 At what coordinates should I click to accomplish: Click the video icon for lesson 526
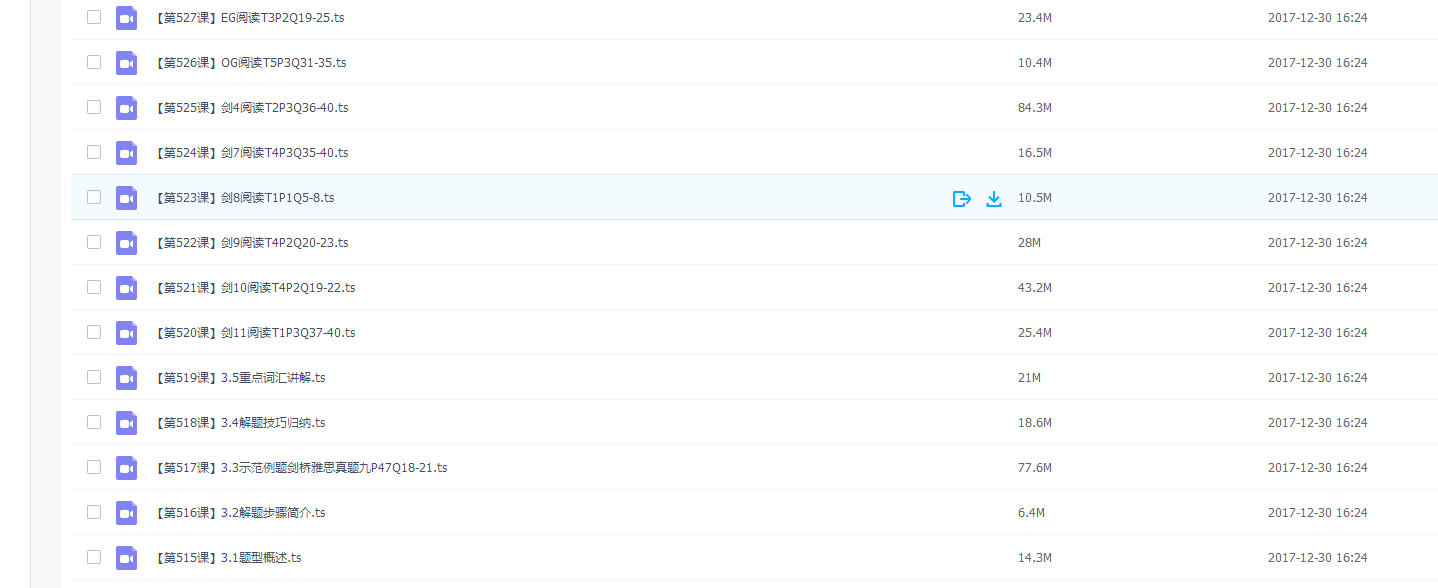point(126,63)
